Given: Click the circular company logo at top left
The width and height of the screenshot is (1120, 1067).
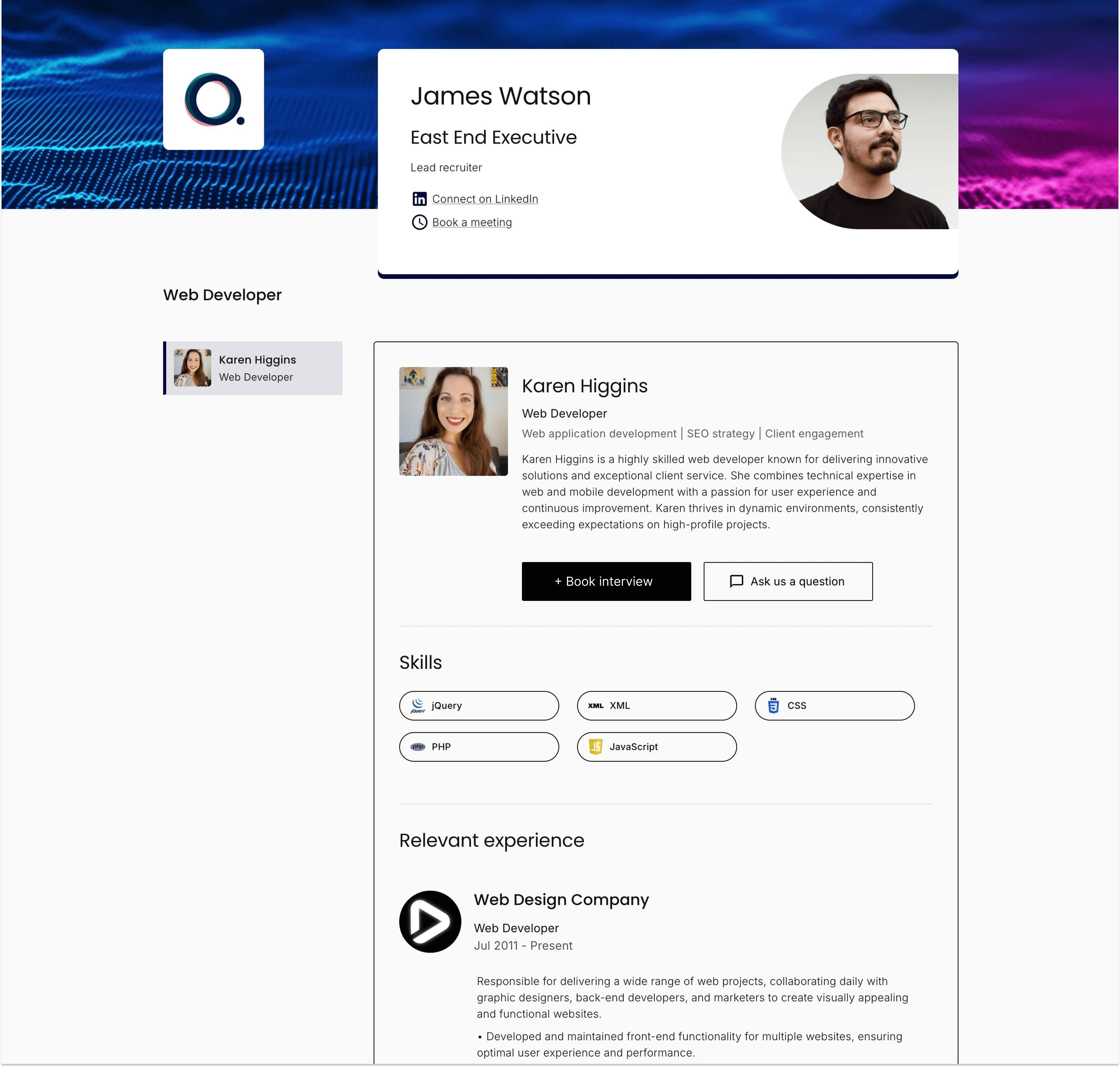Looking at the screenshot, I should click(x=213, y=99).
